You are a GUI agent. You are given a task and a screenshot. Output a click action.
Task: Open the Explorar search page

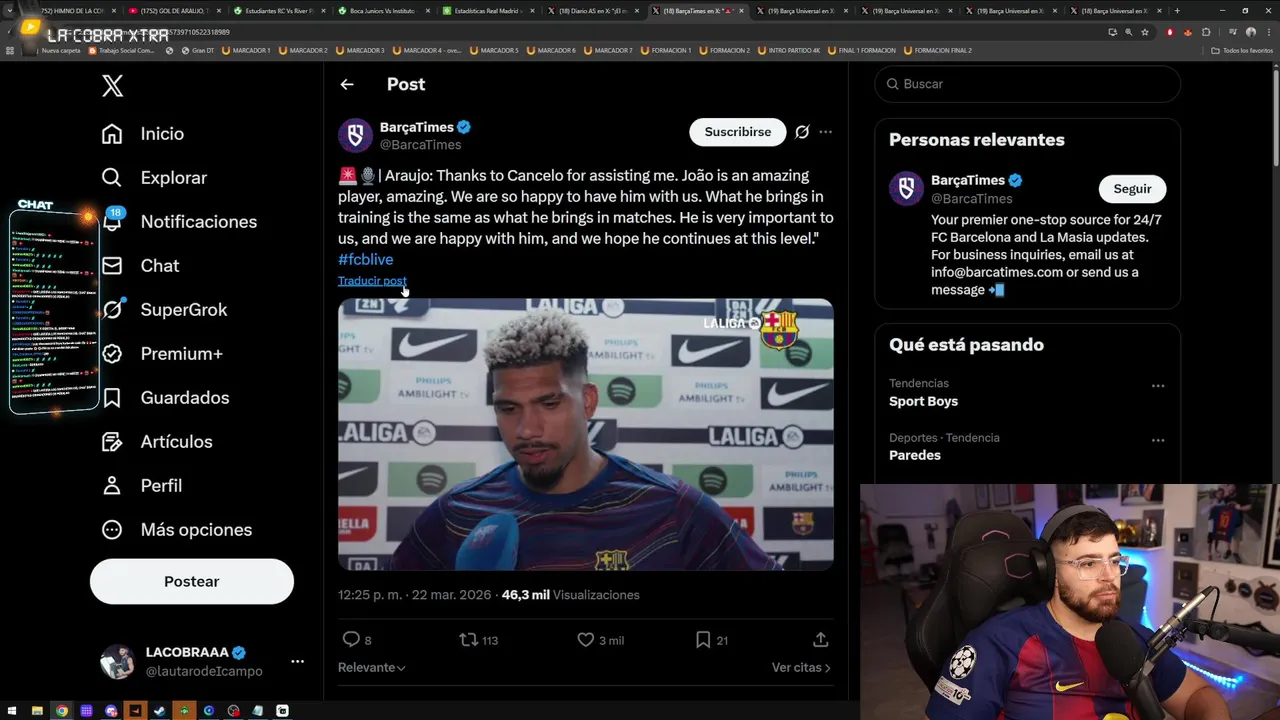point(155,178)
